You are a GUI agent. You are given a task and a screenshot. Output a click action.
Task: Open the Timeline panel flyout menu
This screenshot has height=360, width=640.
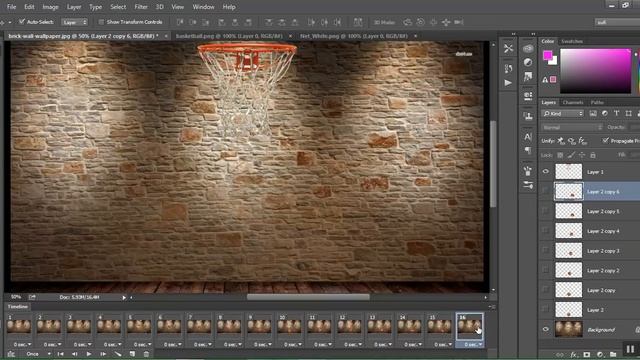pyautogui.click(x=493, y=307)
